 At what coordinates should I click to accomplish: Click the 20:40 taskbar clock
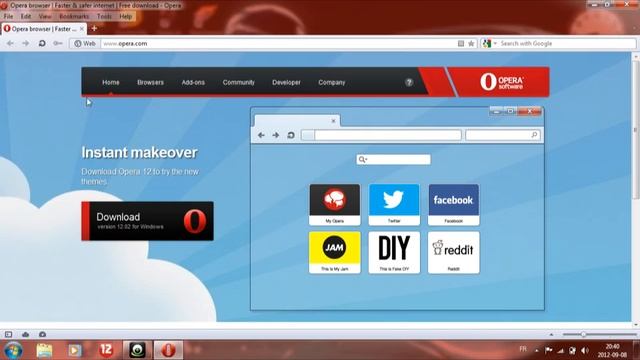click(x=613, y=351)
